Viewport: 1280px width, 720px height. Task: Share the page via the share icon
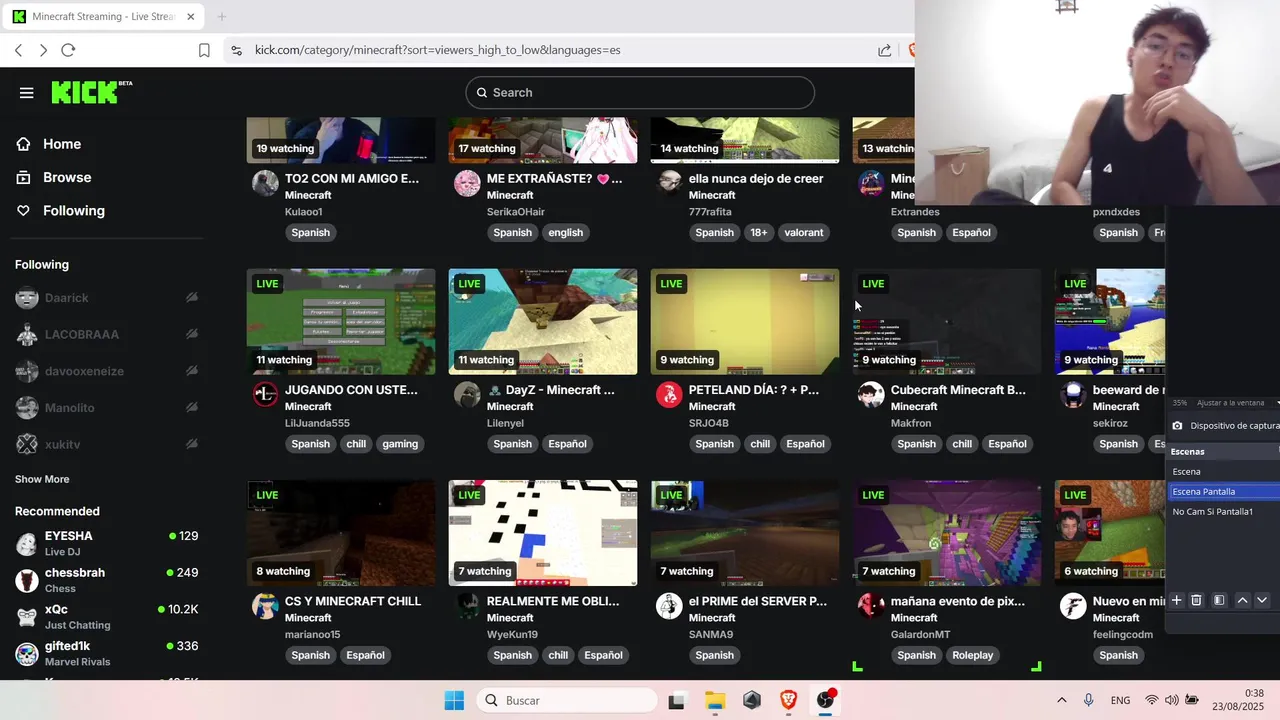tap(884, 50)
